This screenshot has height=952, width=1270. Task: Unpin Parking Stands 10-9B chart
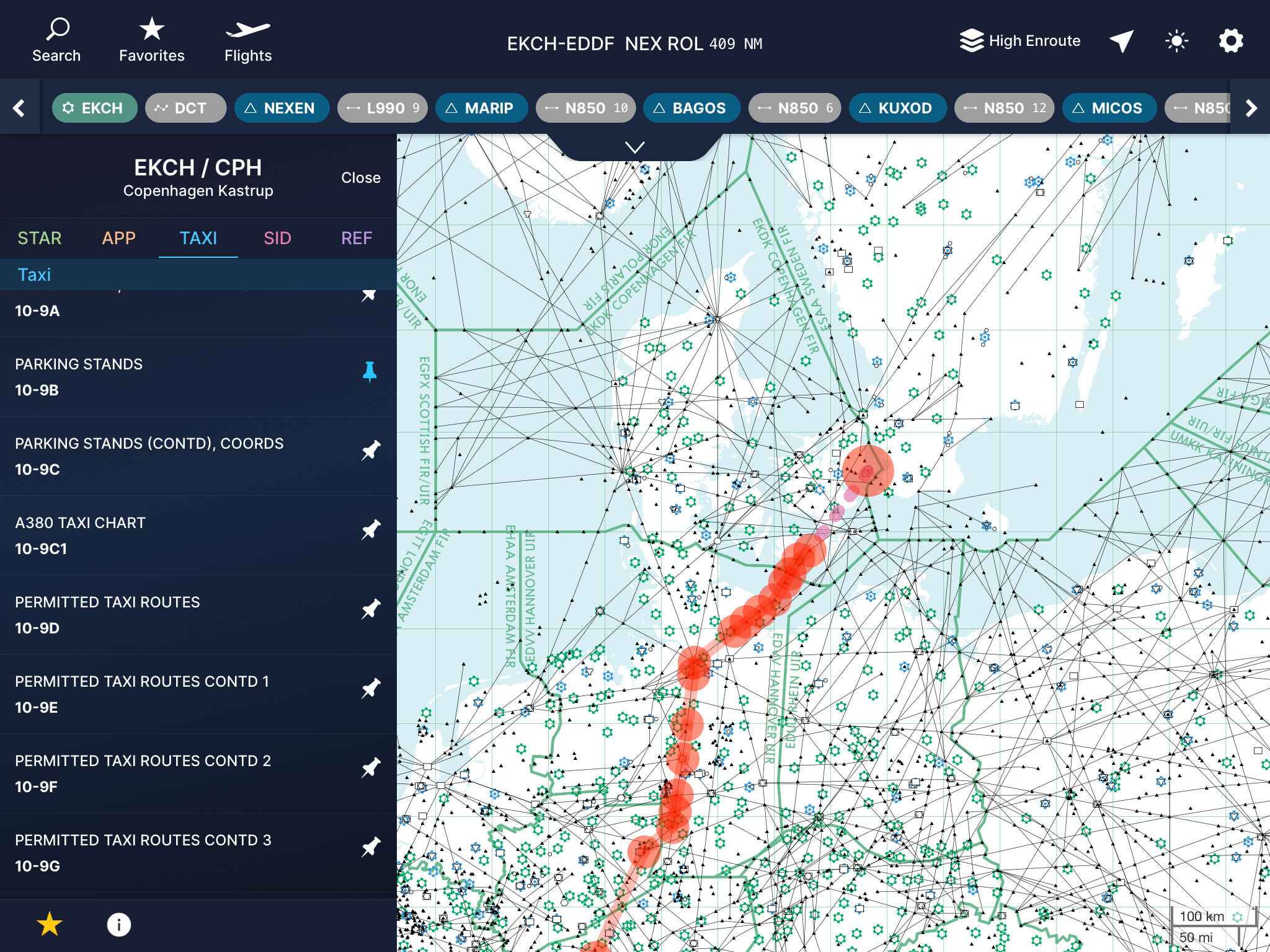coord(370,371)
